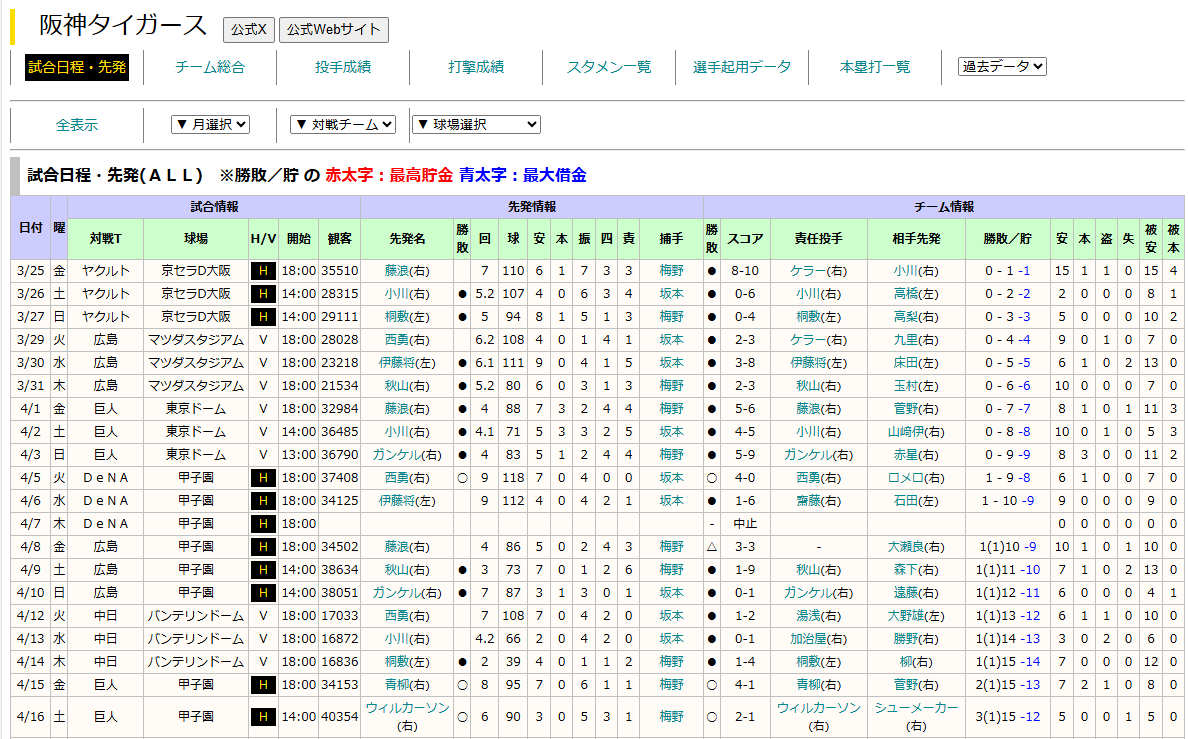Select the スタメン一覧 tab

609,67
